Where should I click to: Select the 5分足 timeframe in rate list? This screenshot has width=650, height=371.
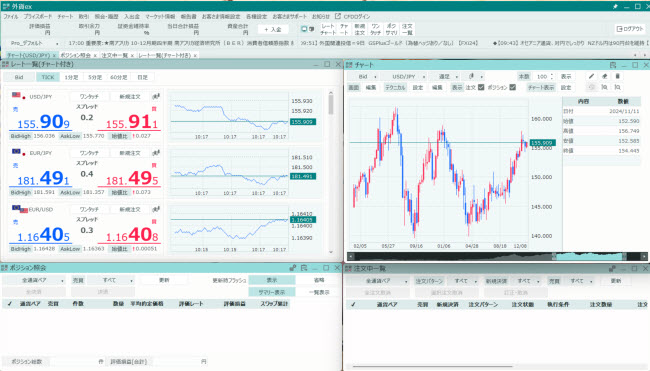(x=95, y=77)
